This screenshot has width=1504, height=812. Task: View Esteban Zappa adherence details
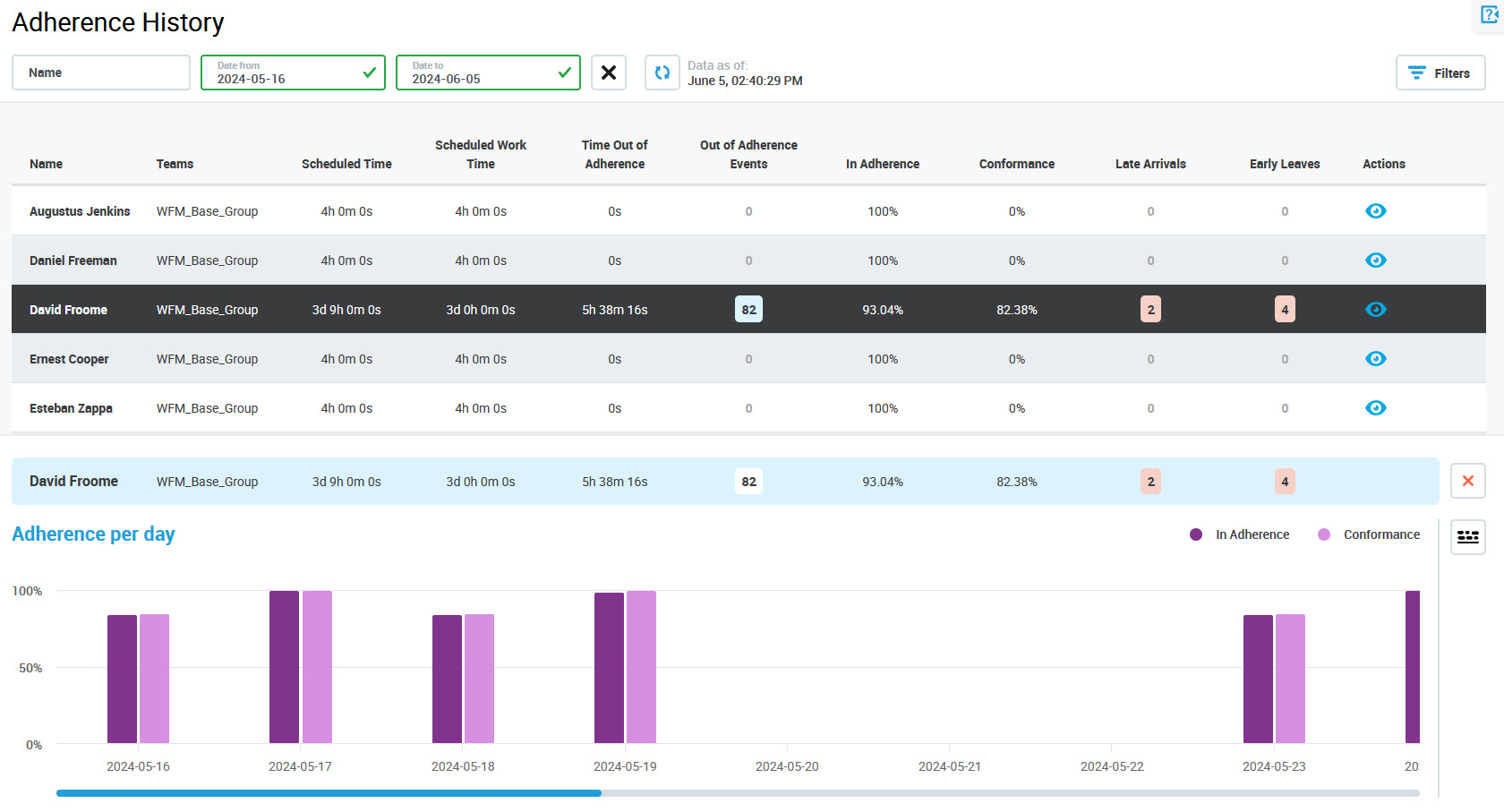pyautogui.click(x=1375, y=408)
